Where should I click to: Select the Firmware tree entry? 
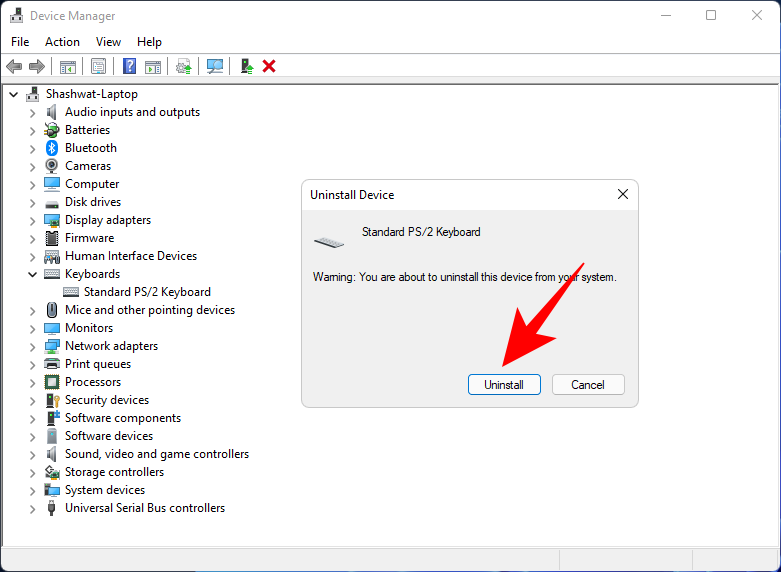tap(90, 238)
